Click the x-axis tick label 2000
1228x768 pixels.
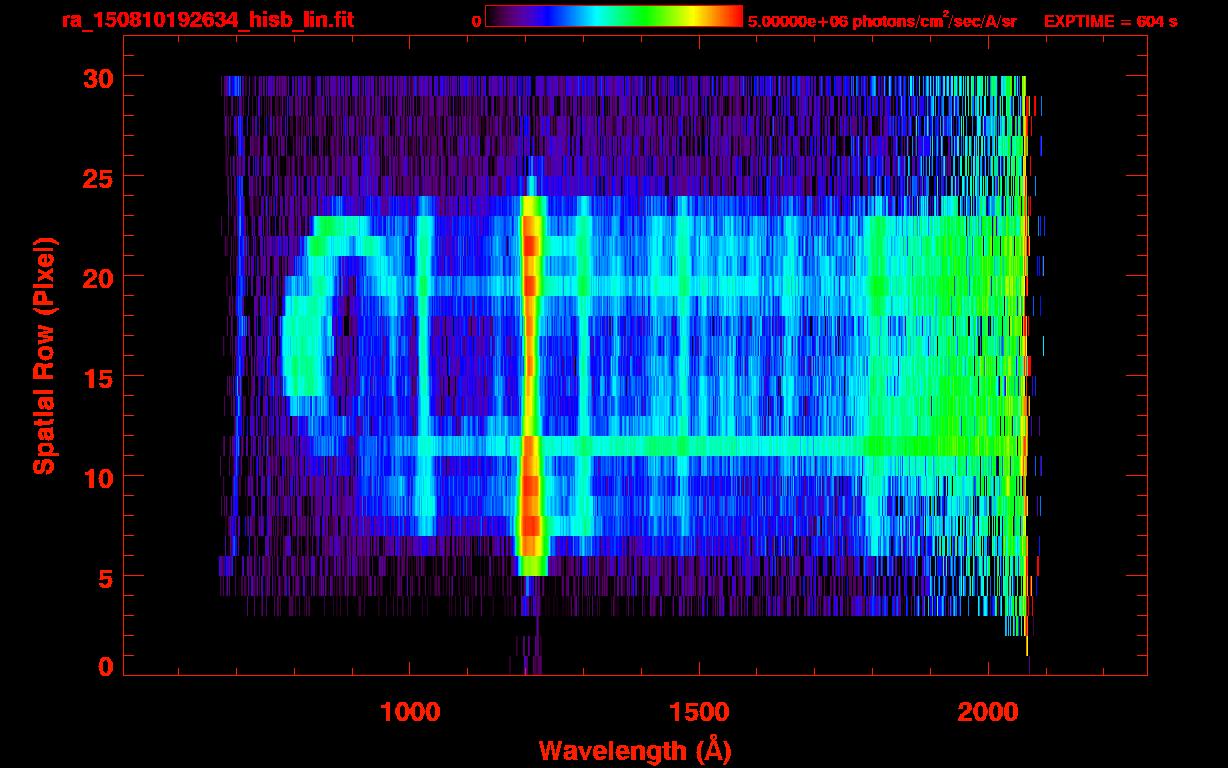click(x=987, y=712)
